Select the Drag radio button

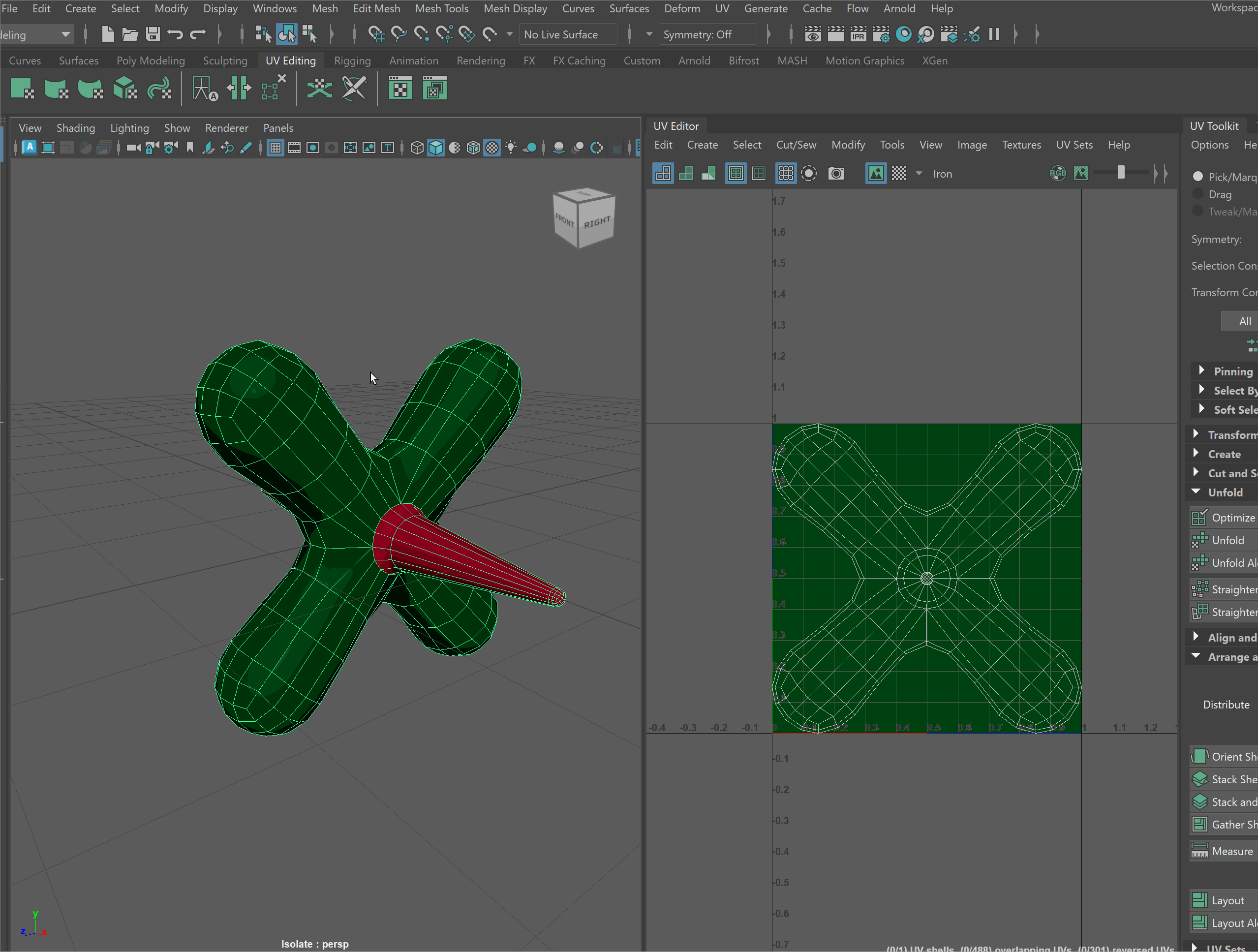[1197, 194]
